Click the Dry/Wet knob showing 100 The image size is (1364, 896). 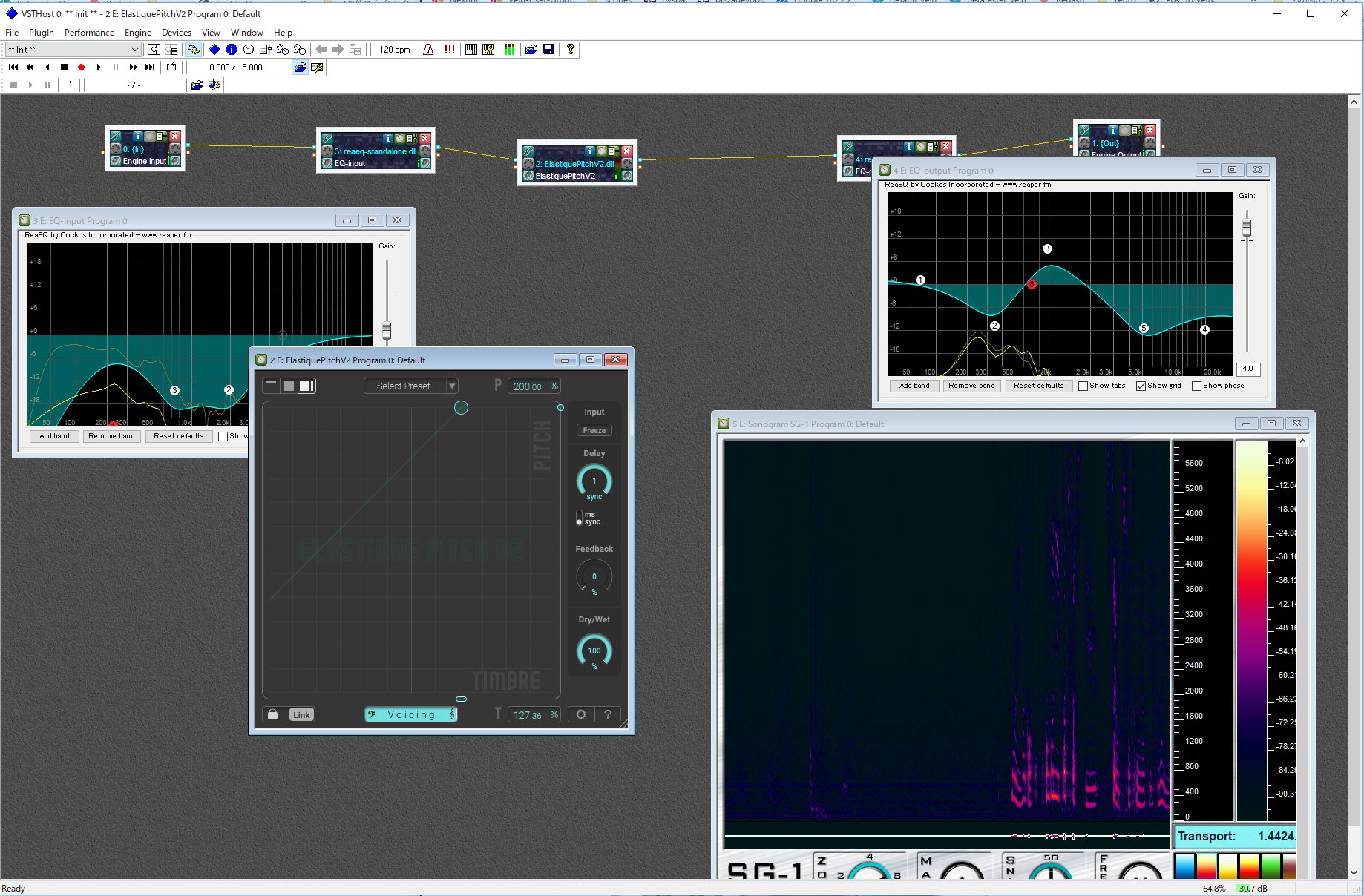point(594,650)
